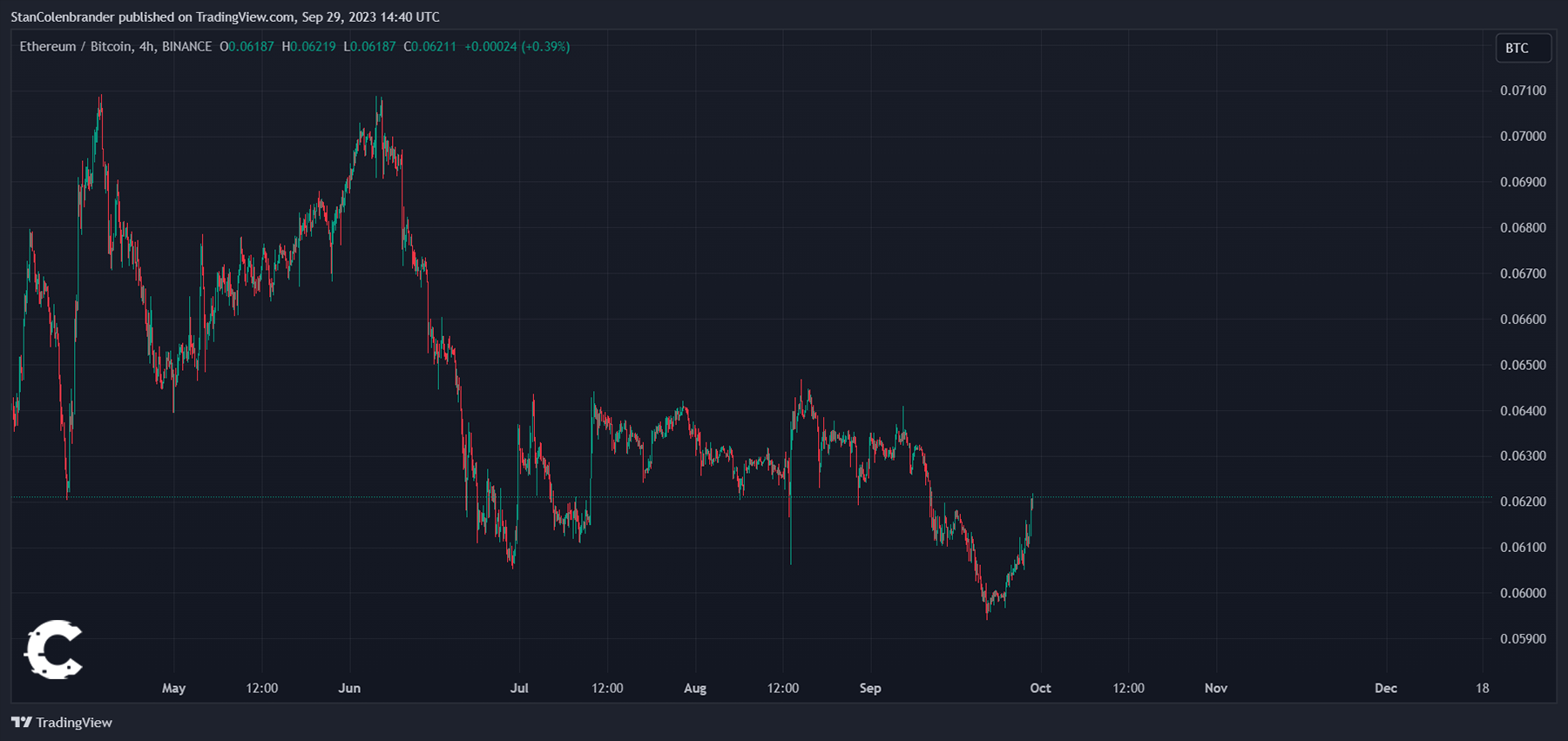The height and width of the screenshot is (741, 1568).
Task: Click the white C logo watermark
Action: (53, 650)
